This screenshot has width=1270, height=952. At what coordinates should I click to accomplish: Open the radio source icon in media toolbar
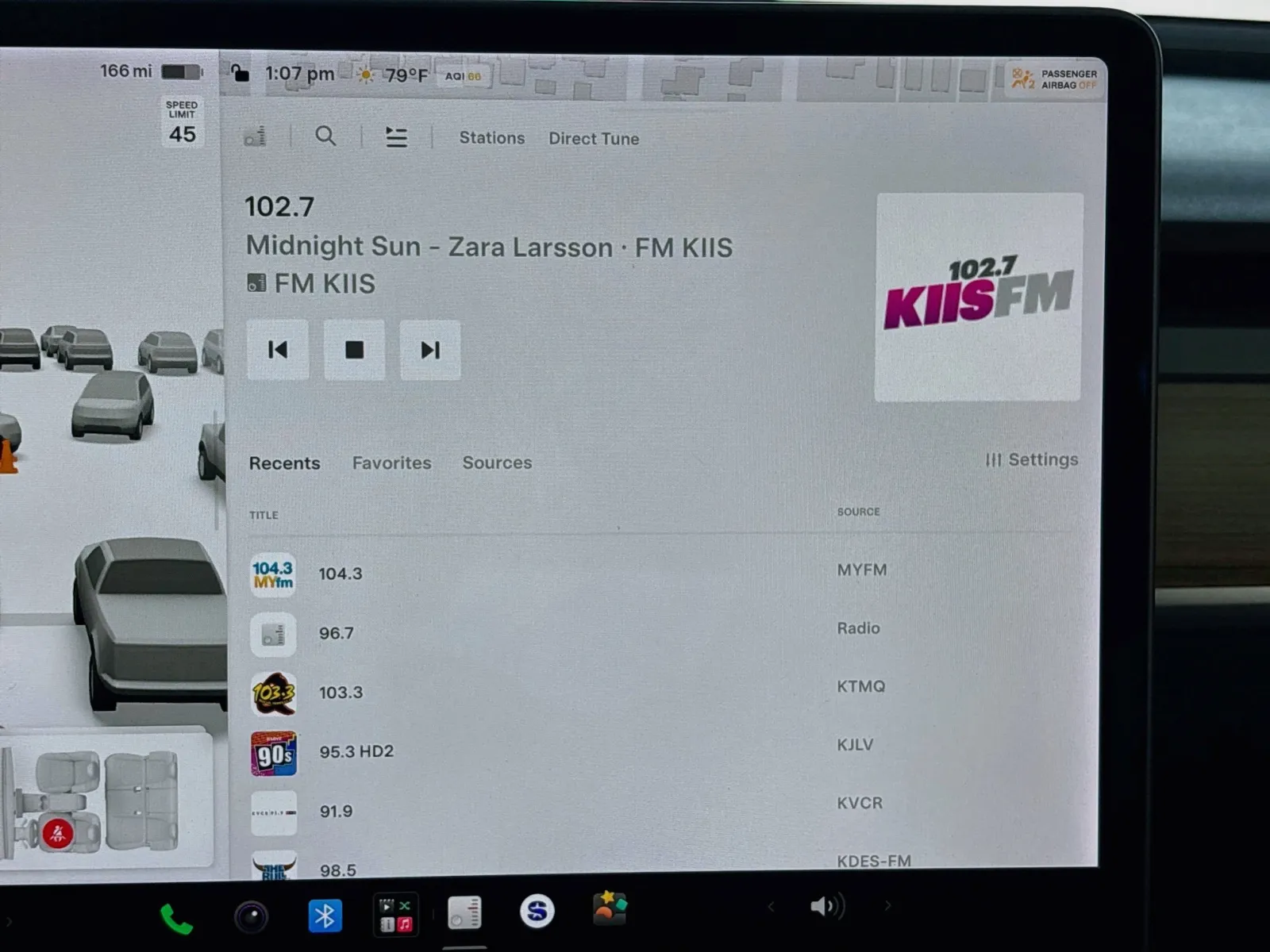[x=255, y=136]
